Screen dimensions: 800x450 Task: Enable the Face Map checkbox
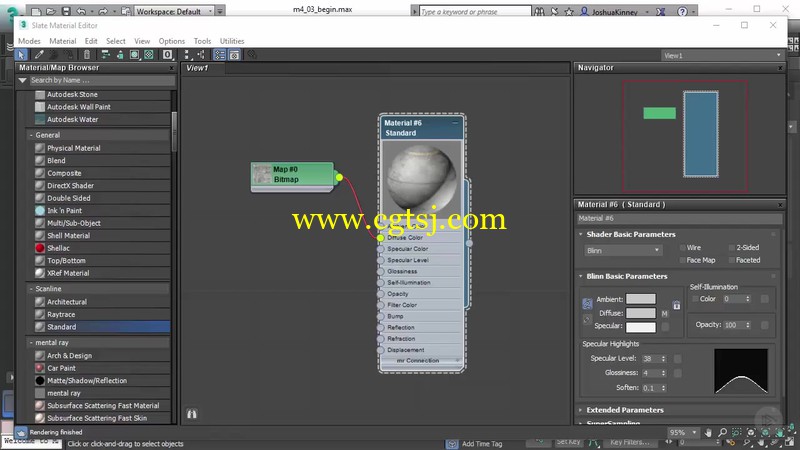click(x=683, y=260)
